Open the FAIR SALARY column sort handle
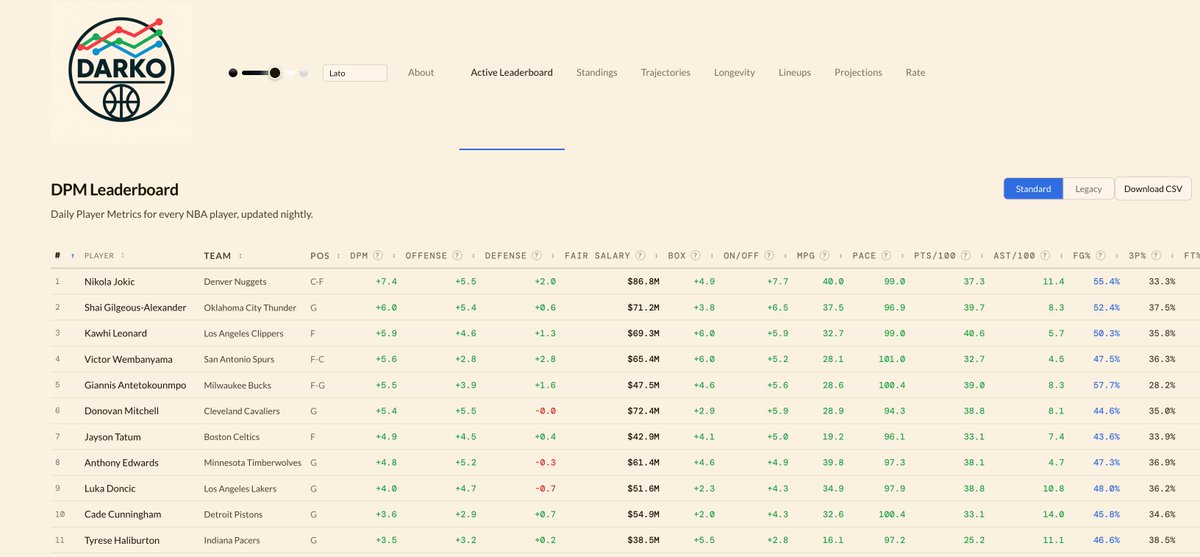Viewport: 1200px width, 557px height. (656, 256)
